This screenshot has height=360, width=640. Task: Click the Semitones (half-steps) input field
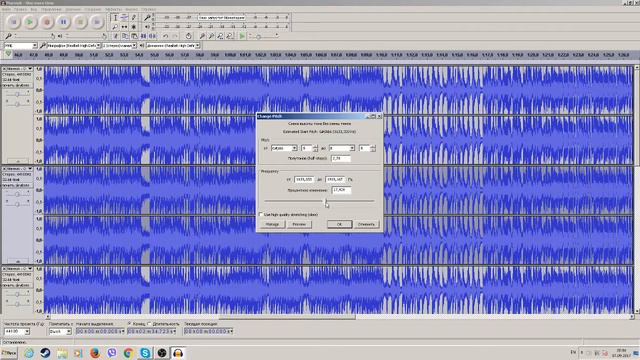(x=341, y=158)
